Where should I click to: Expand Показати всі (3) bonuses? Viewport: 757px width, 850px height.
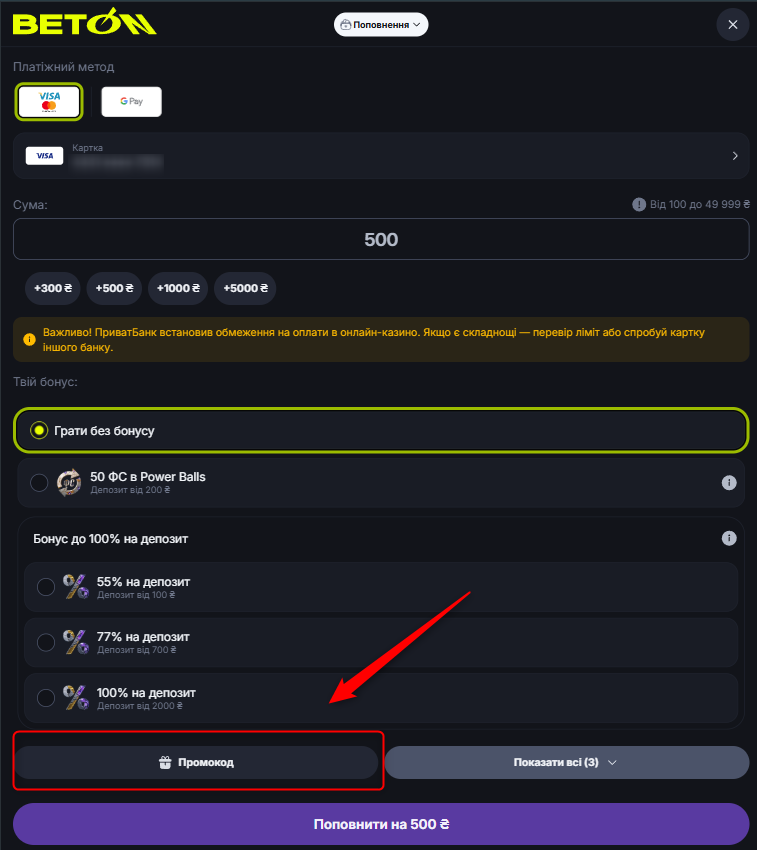click(x=567, y=762)
